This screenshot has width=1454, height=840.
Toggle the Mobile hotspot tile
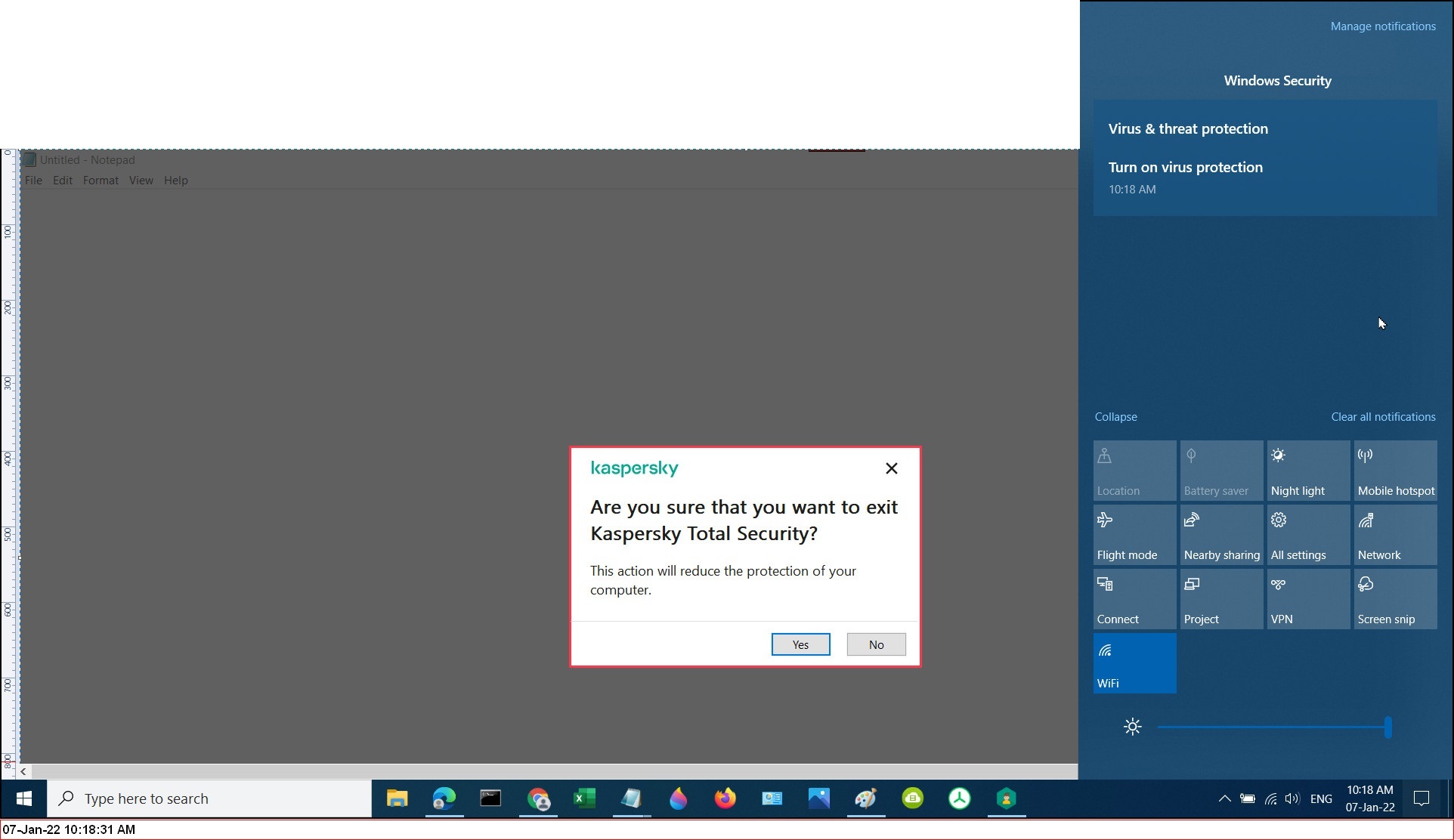[1395, 471]
